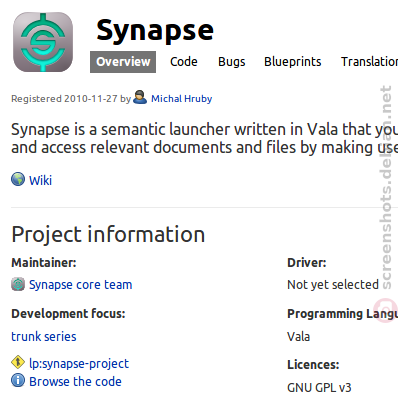This screenshot has width=398, height=397.
Task: Click the Synapse core team badge icon
Action: [x=18, y=284]
